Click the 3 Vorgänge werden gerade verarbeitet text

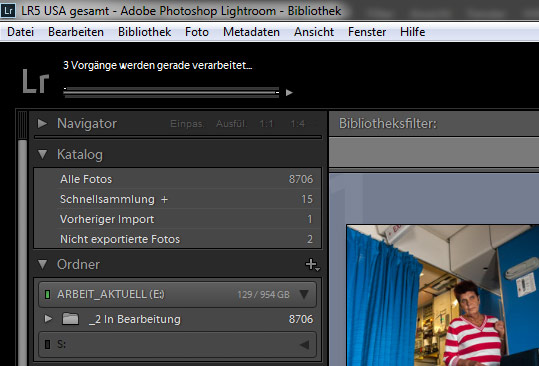tap(158, 65)
